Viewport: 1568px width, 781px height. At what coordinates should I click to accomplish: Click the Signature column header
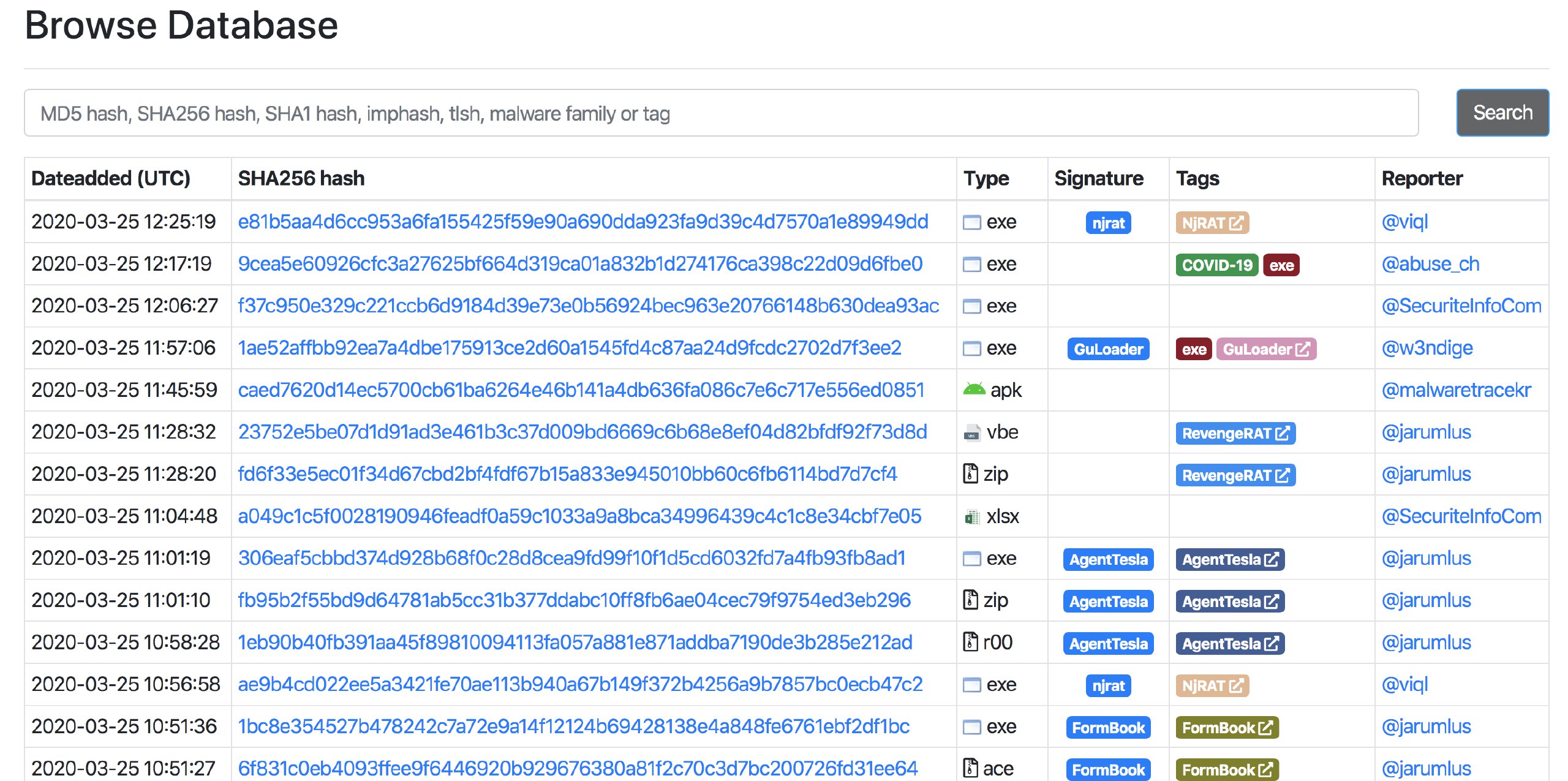pyautogui.click(x=1098, y=178)
